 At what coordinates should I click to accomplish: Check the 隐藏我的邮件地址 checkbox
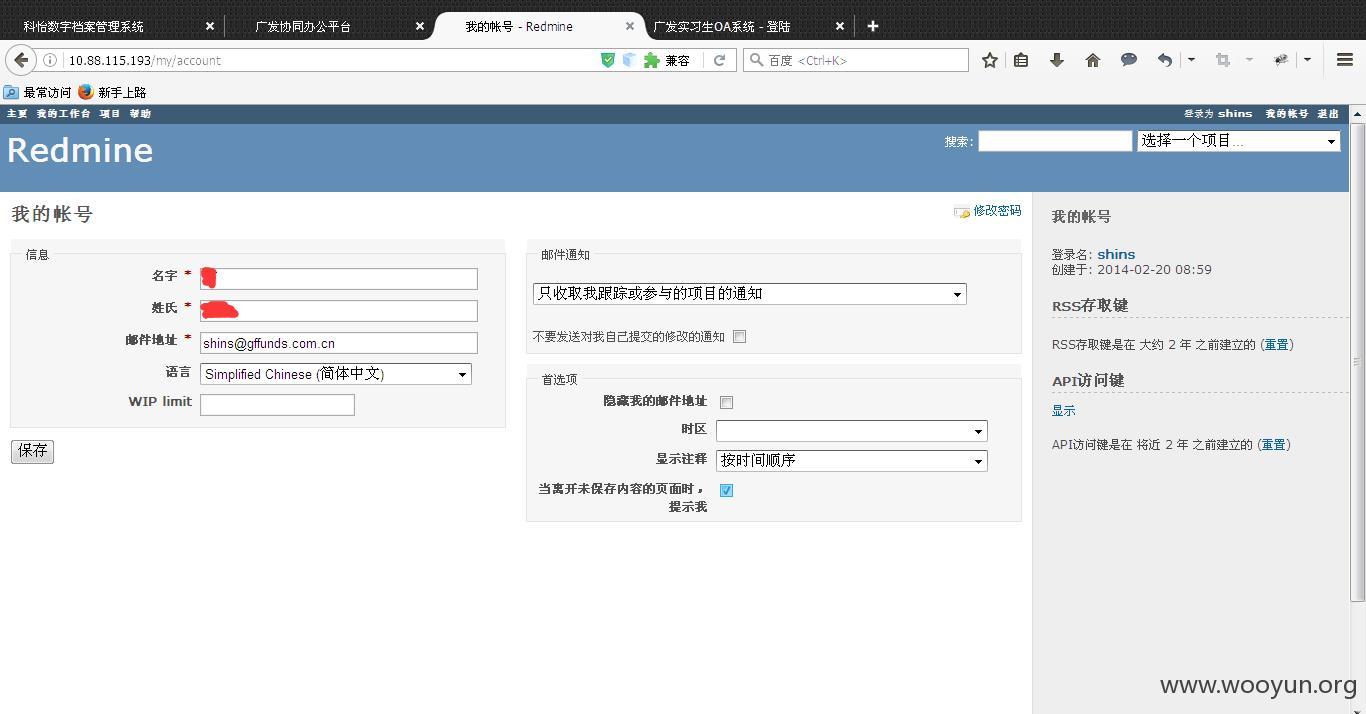727,402
